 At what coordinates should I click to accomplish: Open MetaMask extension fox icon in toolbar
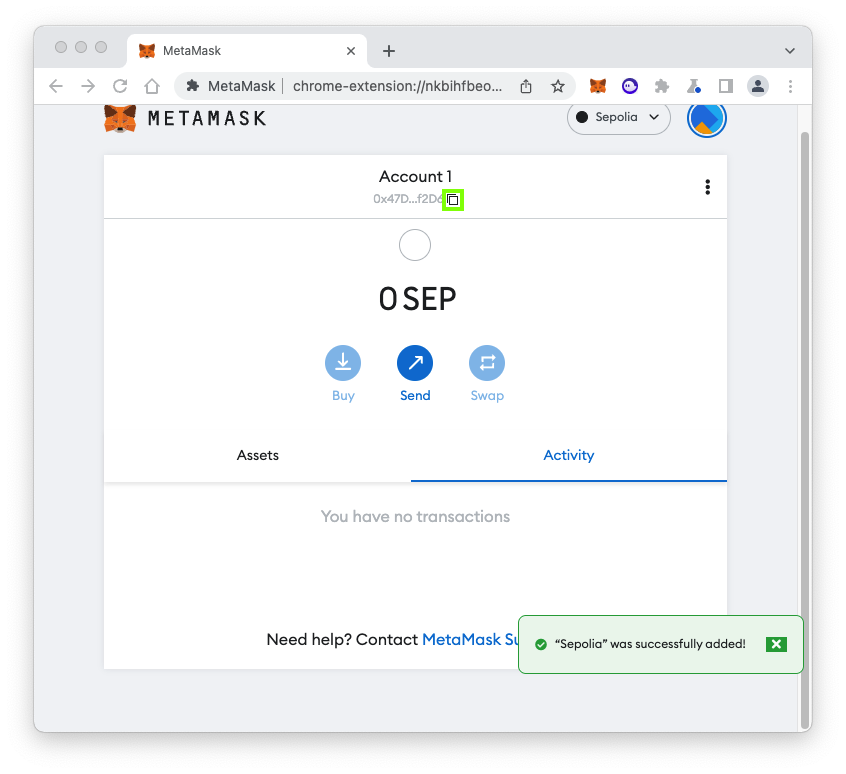(597, 86)
